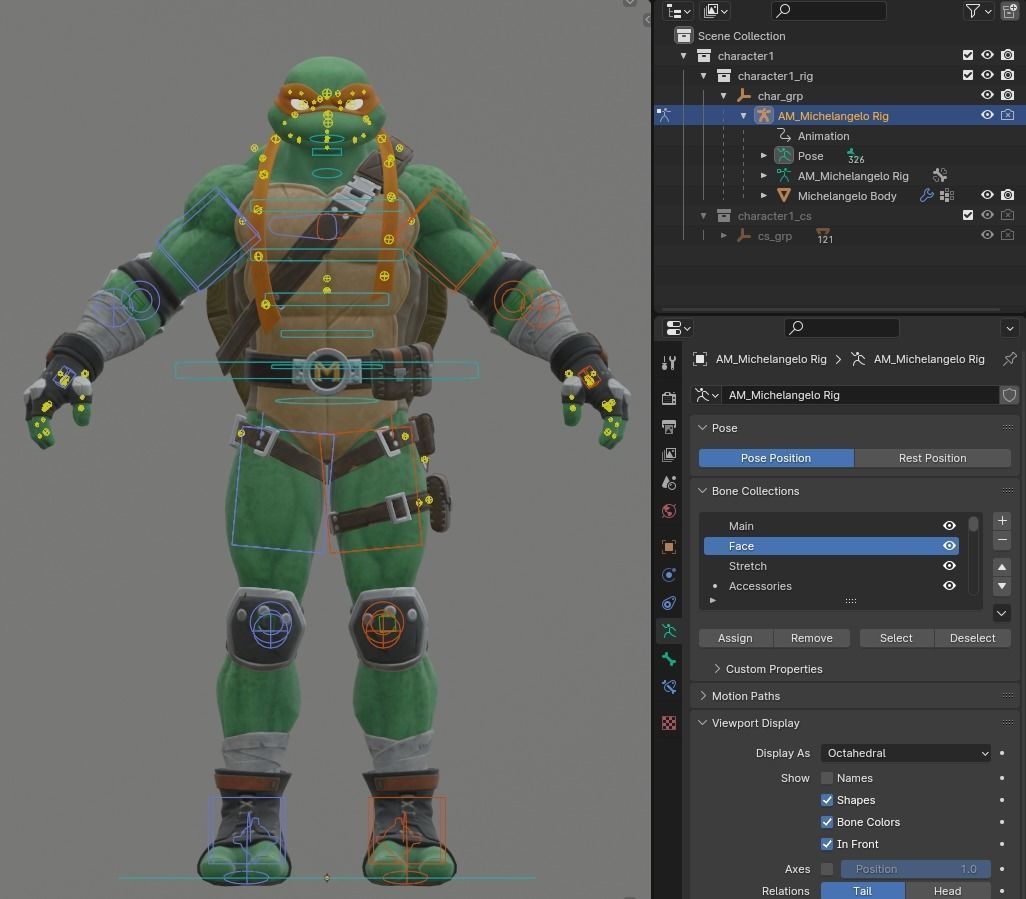Screen dimensions: 1026x899
Task: Disable Show Shapes checkbox
Action: 827,800
